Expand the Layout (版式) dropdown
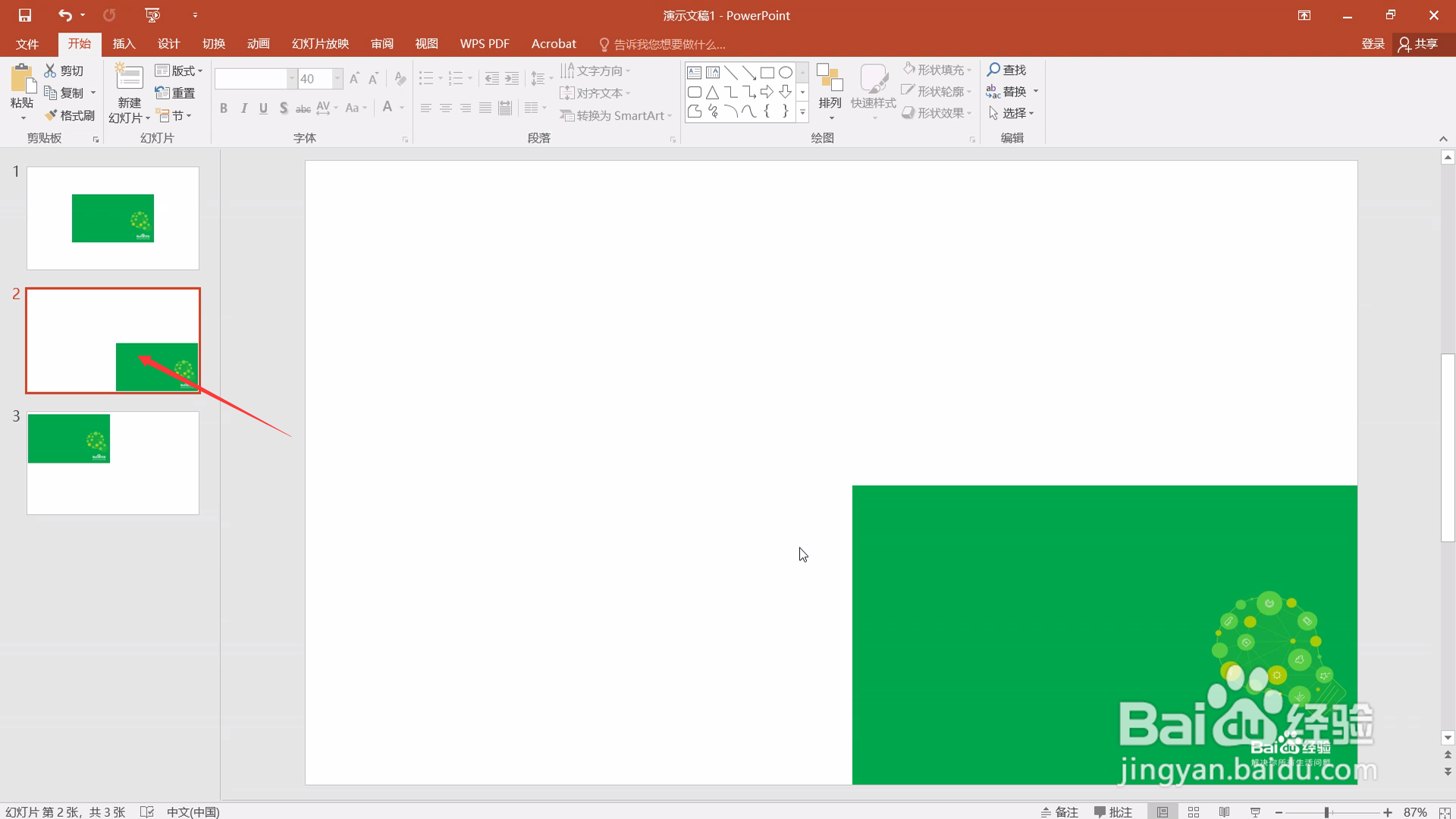This screenshot has width=1456, height=819. (180, 71)
